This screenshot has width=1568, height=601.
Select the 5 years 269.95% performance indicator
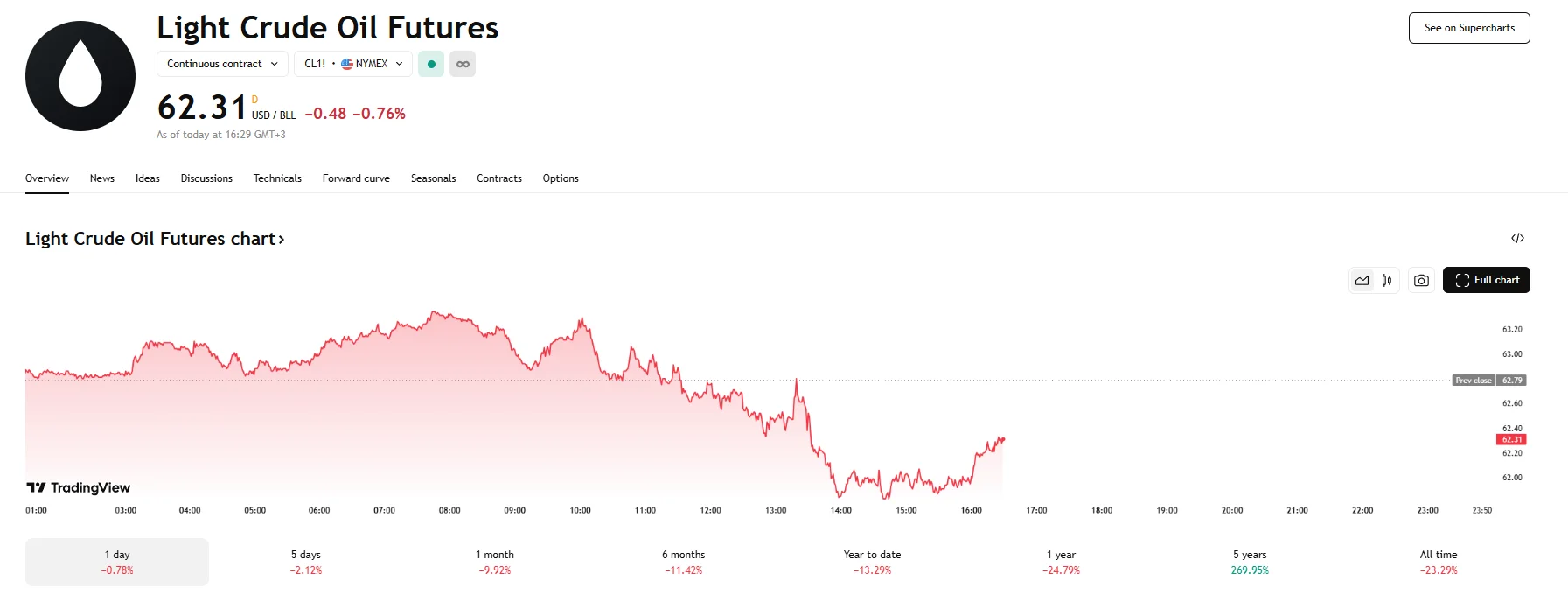[x=1250, y=561]
